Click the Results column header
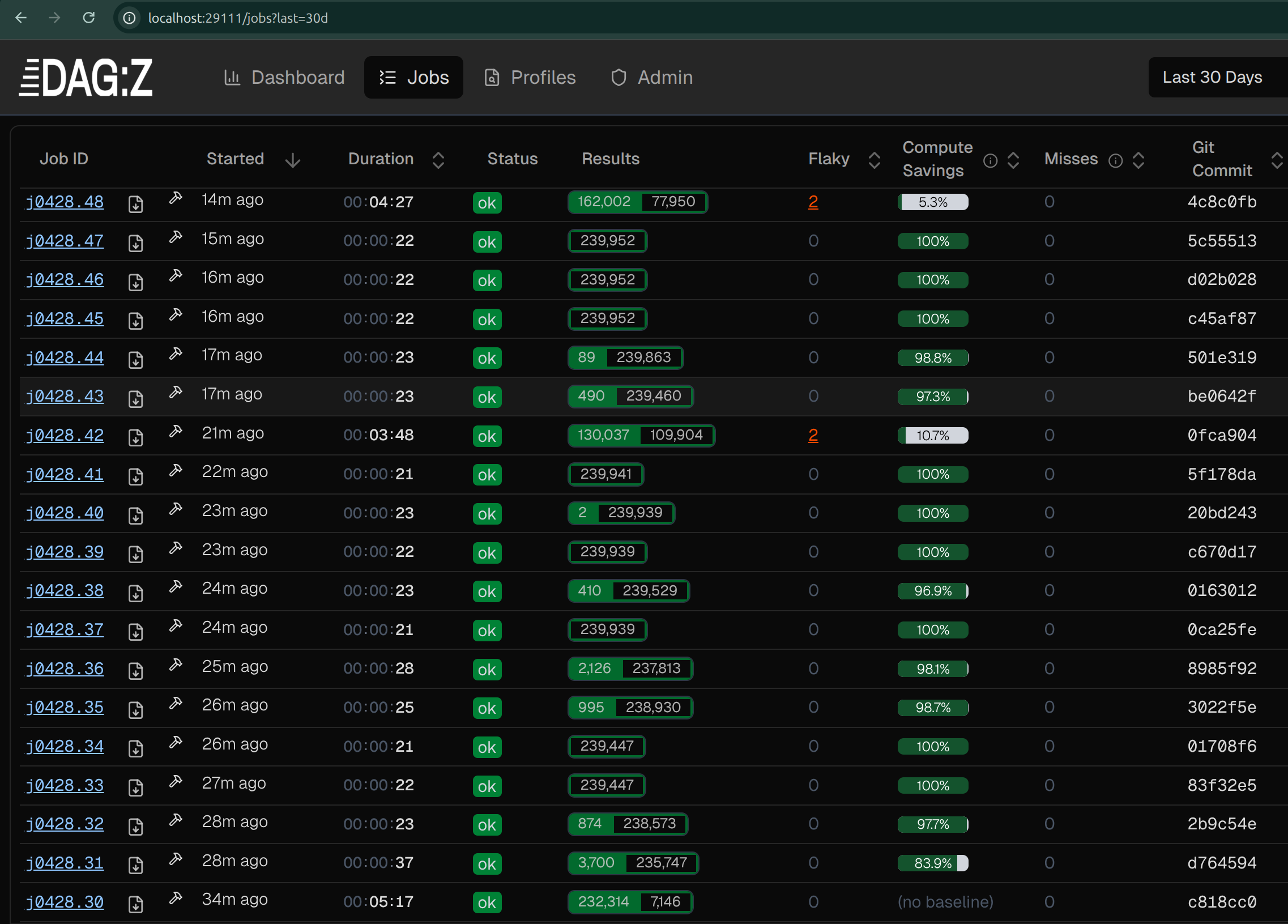Screen dimensions: 1288x924 [x=611, y=159]
